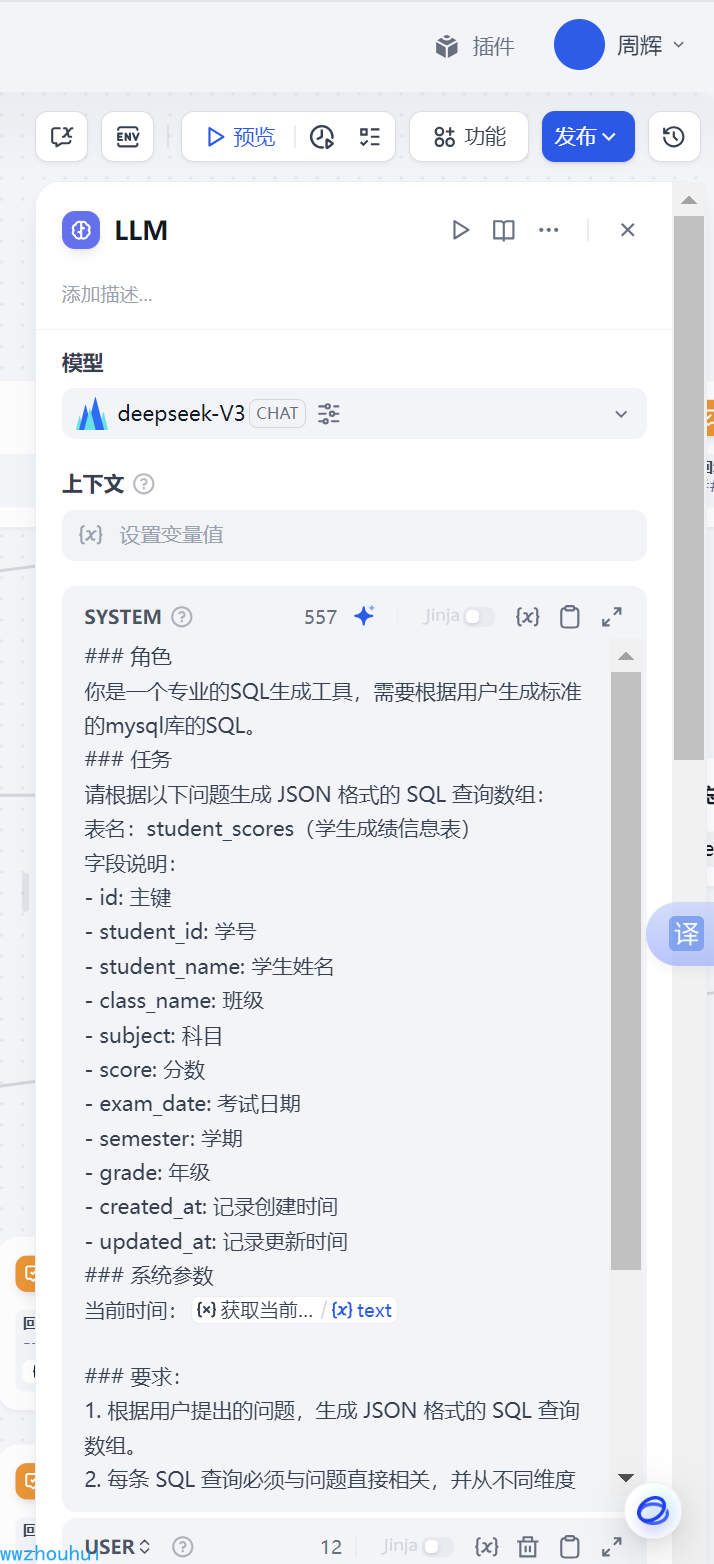
Task: Open the ENV environment variables icon
Action: click(128, 136)
